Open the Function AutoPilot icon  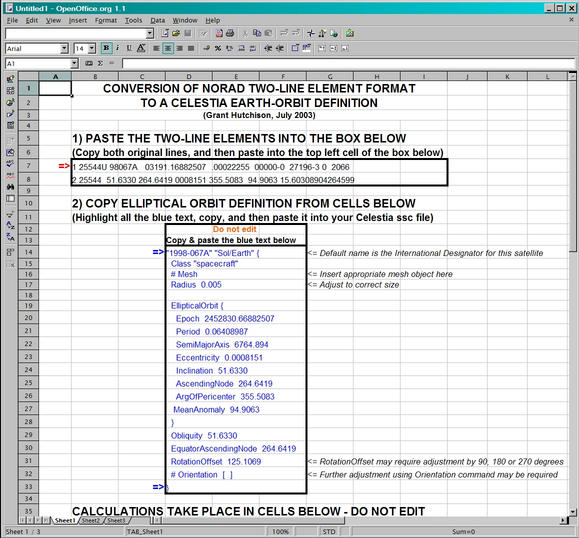(x=89, y=64)
